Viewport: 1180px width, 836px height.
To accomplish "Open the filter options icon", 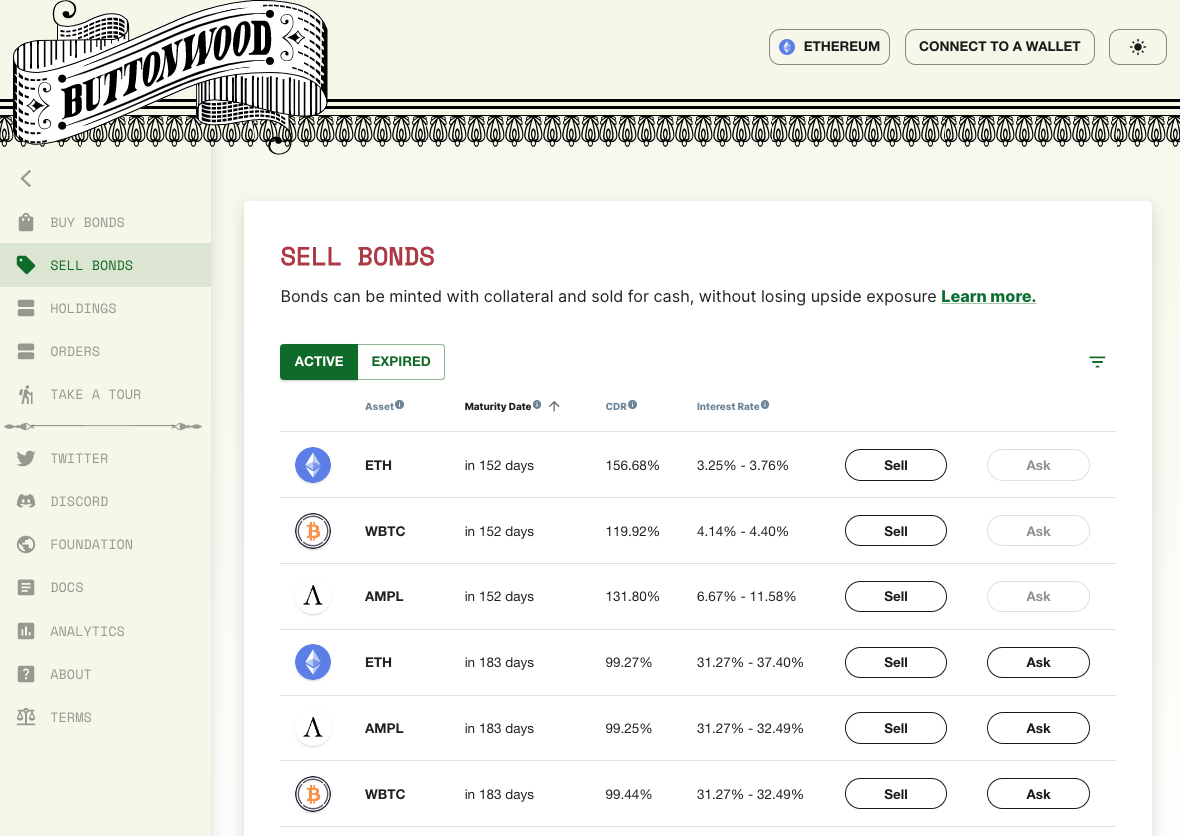I will pyautogui.click(x=1097, y=362).
